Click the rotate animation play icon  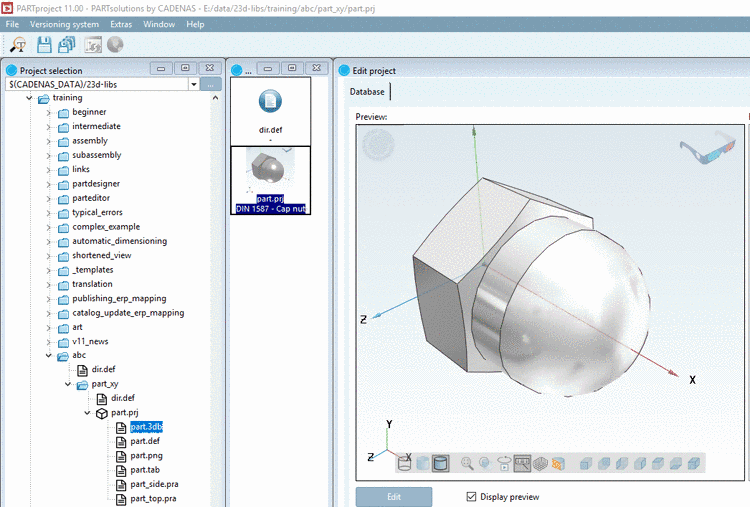pyautogui.click(x=504, y=463)
